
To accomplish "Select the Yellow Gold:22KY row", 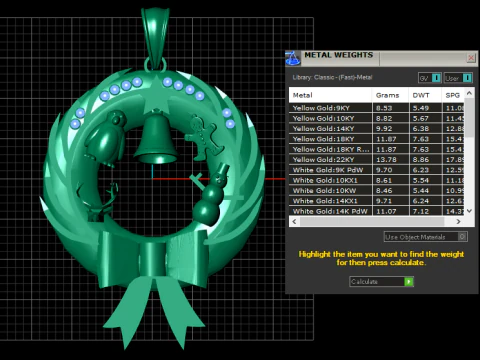I will [x=377, y=160].
